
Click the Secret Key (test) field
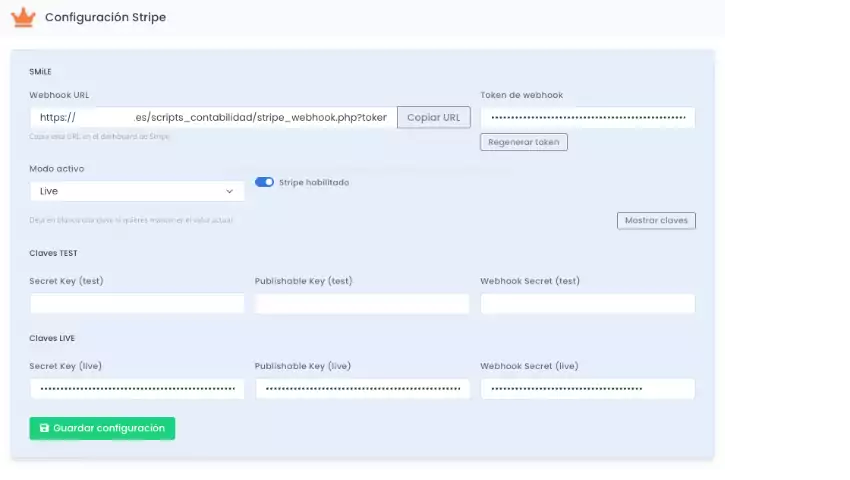point(137,304)
